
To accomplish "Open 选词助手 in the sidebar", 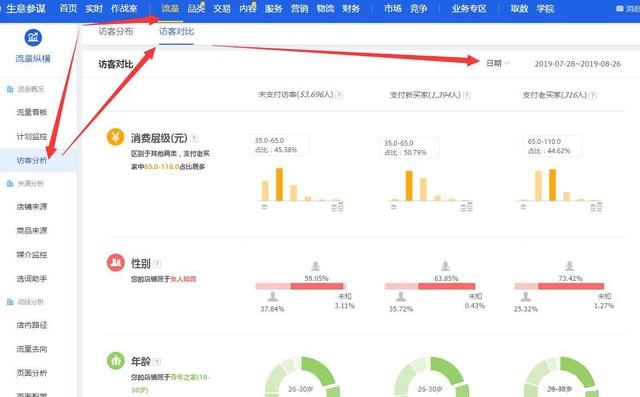I will pos(32,279).
